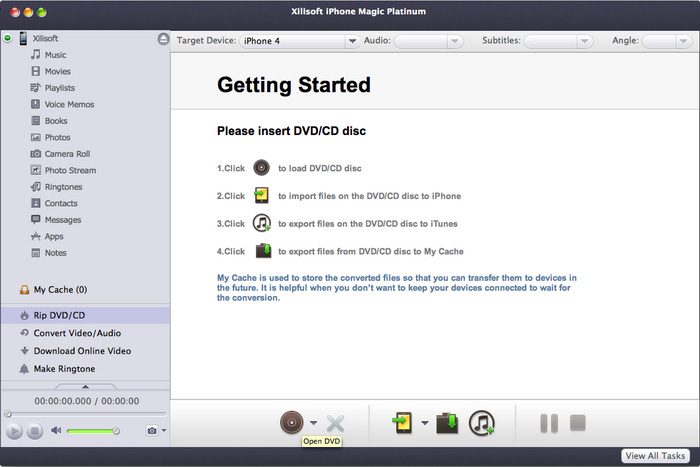Image resolution: width=700 pixels, height=467 pixels.
Task: Click the remove X icon in toolbar
Action: pos(335,423)
